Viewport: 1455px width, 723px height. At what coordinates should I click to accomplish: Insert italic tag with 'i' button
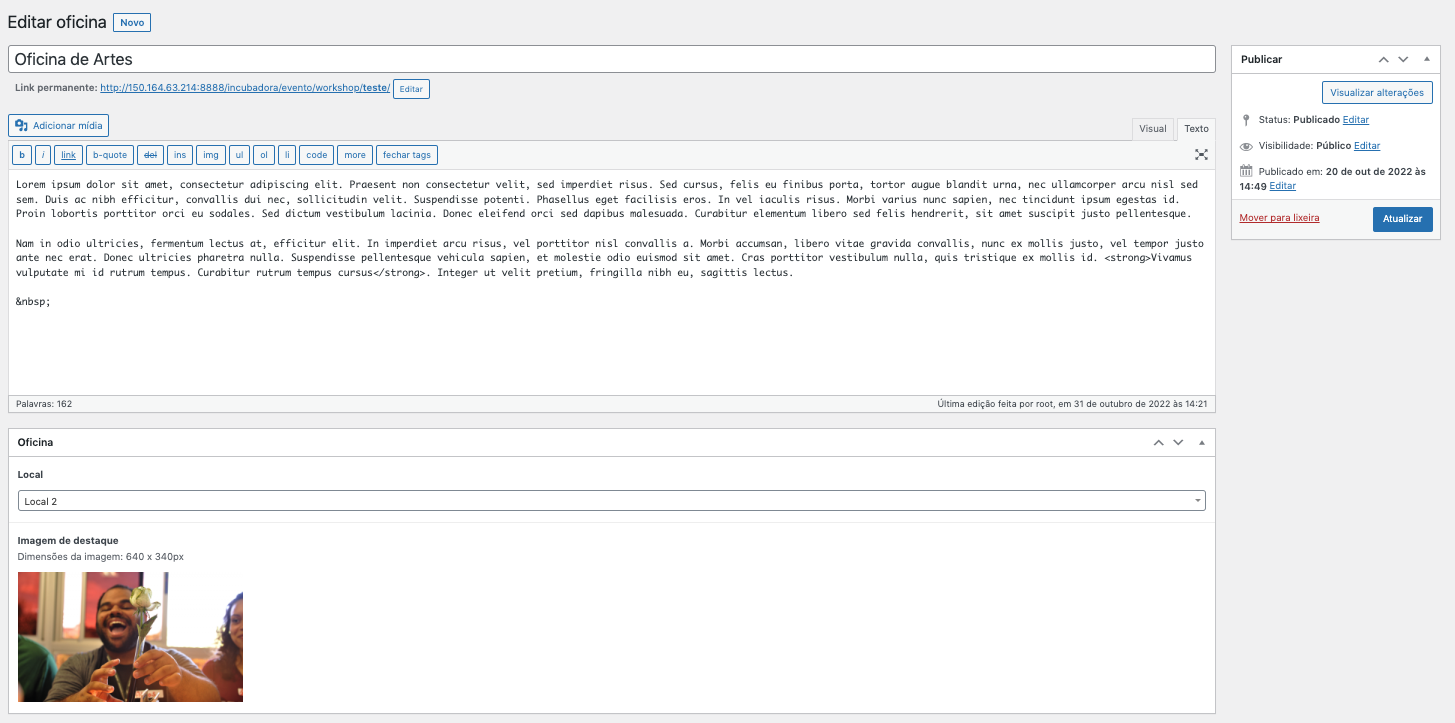tap(43, 155)
